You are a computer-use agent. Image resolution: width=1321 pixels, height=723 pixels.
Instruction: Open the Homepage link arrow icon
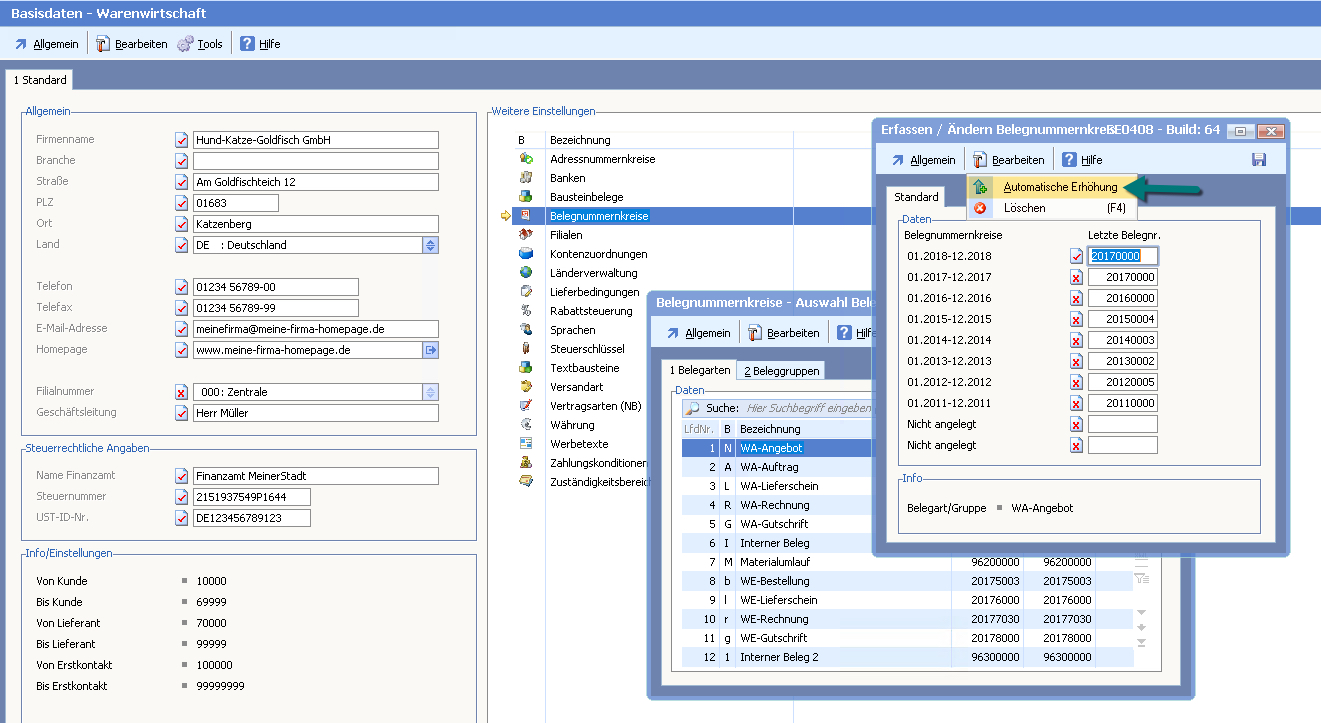[x=431, y=350]
